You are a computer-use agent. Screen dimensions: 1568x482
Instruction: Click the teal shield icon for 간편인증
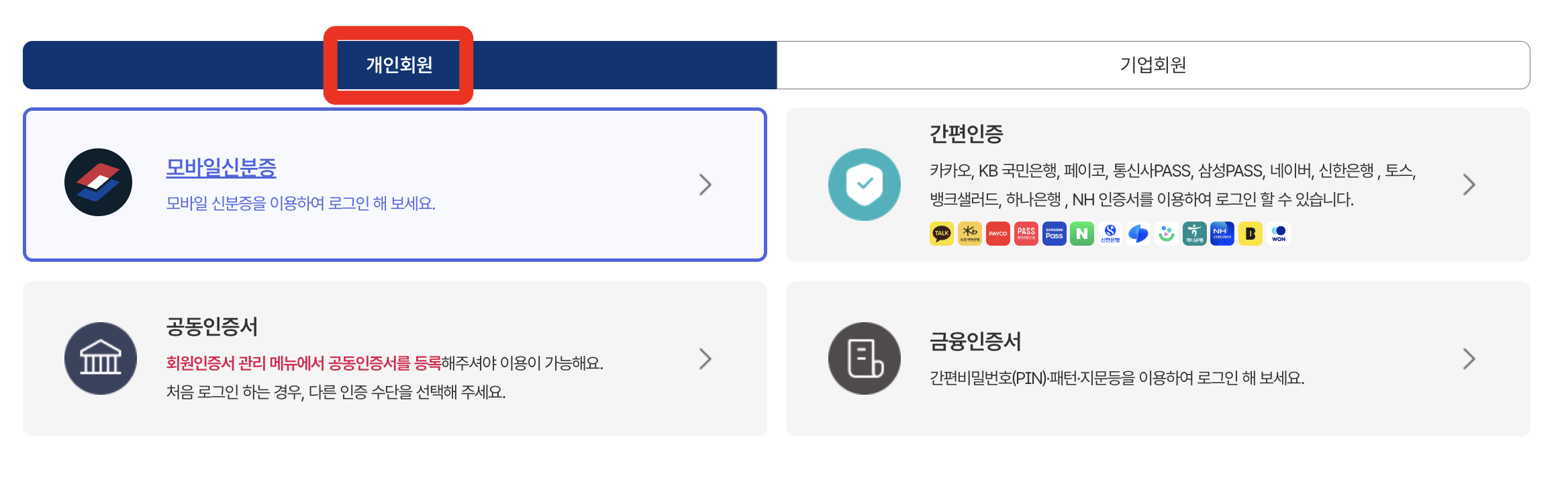click(864, 184)
